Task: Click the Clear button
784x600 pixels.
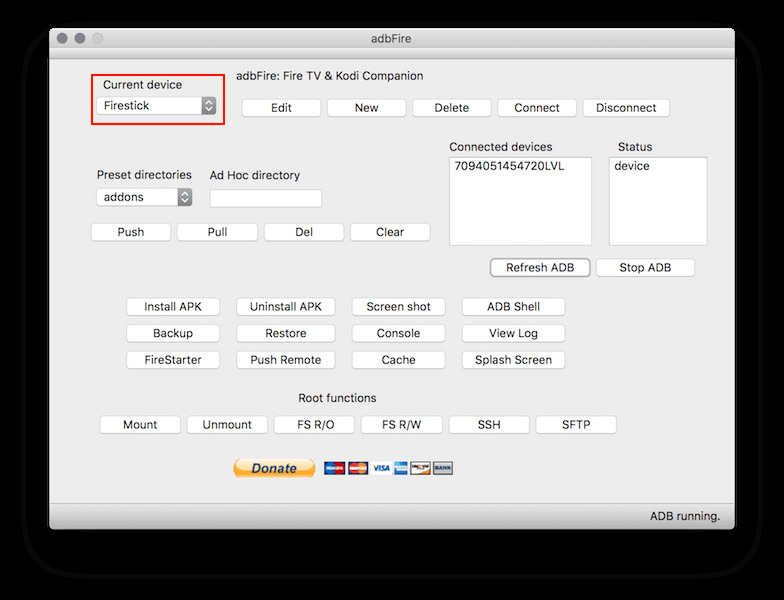Action: [x=390, y=232]
